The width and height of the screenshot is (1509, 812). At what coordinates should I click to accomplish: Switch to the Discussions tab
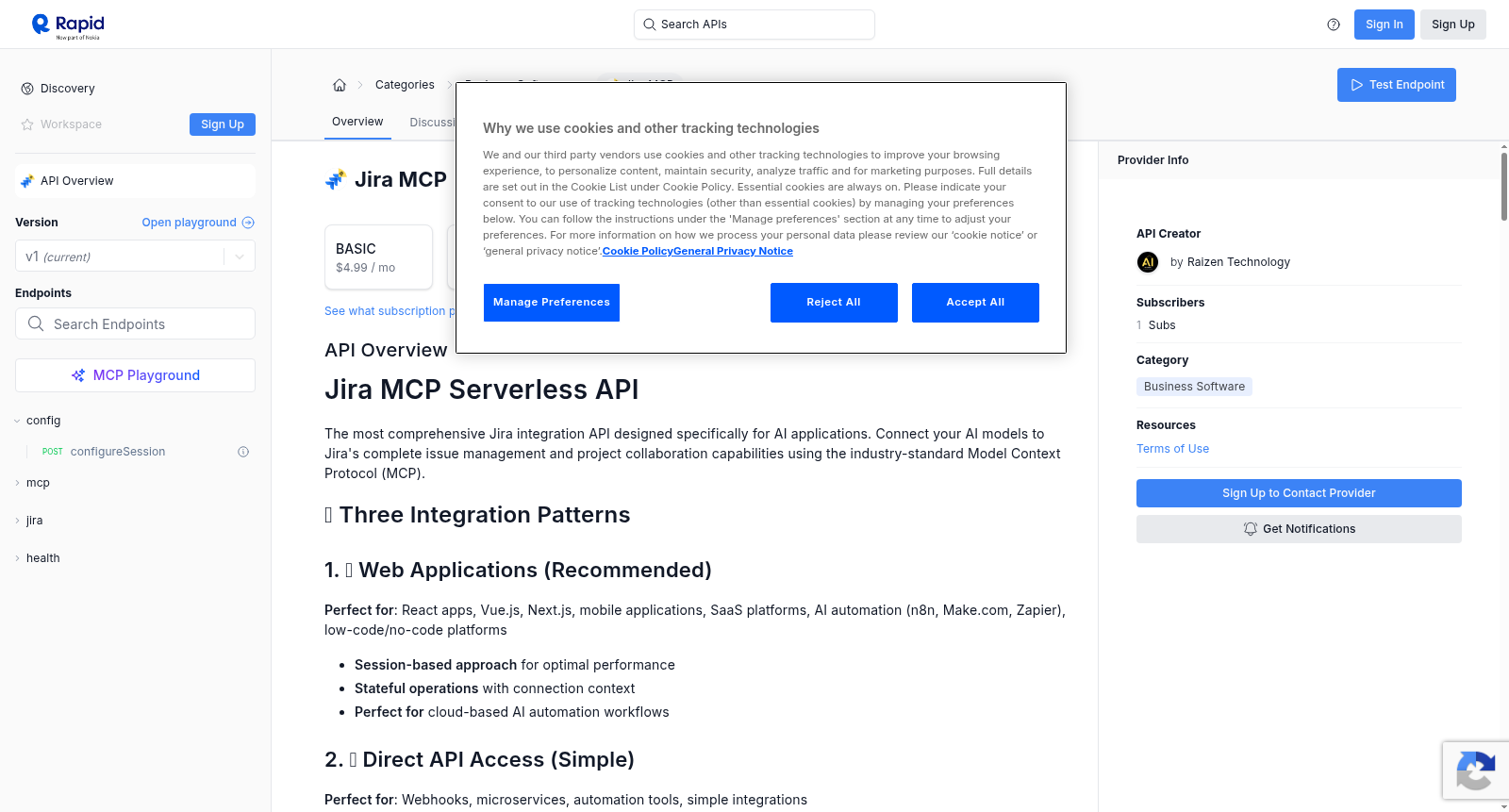432,123
